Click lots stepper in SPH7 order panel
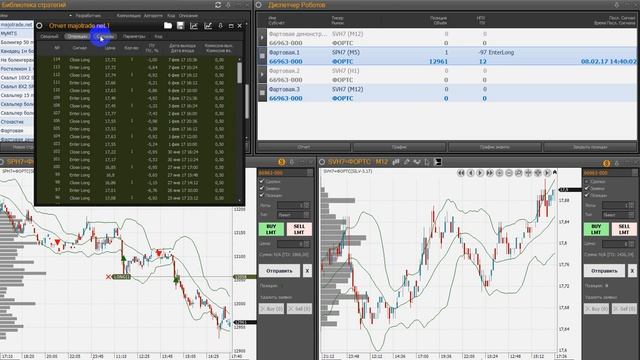Image resolution: width=640 pixels, height=360 pixels. 307,205
